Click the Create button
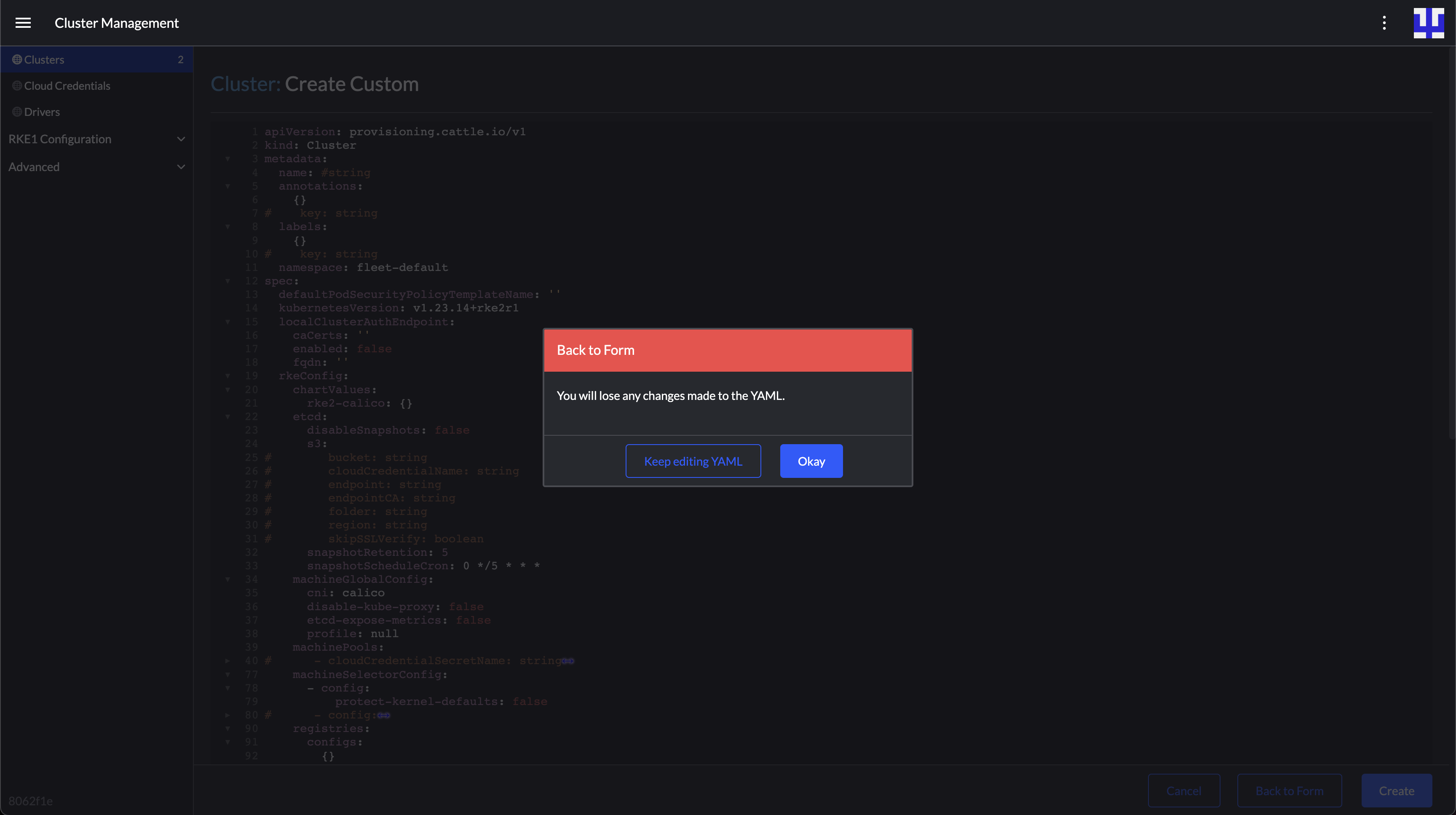The image size is (1456, 815). pyautogui.click(x=1396, y=790)
